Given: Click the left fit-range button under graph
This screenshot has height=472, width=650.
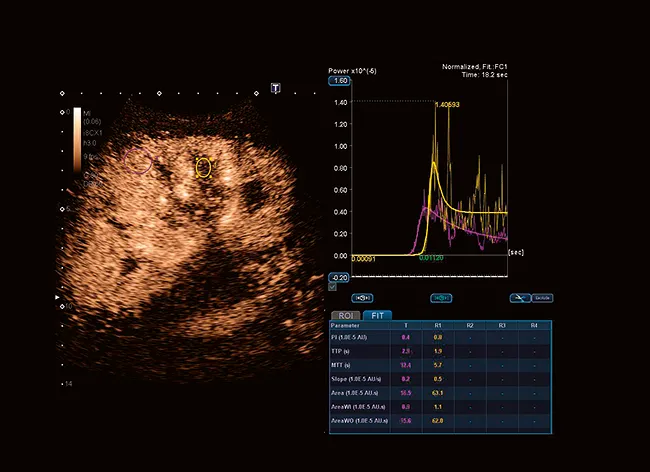Looking at the screenshot, I should [362, 297].
